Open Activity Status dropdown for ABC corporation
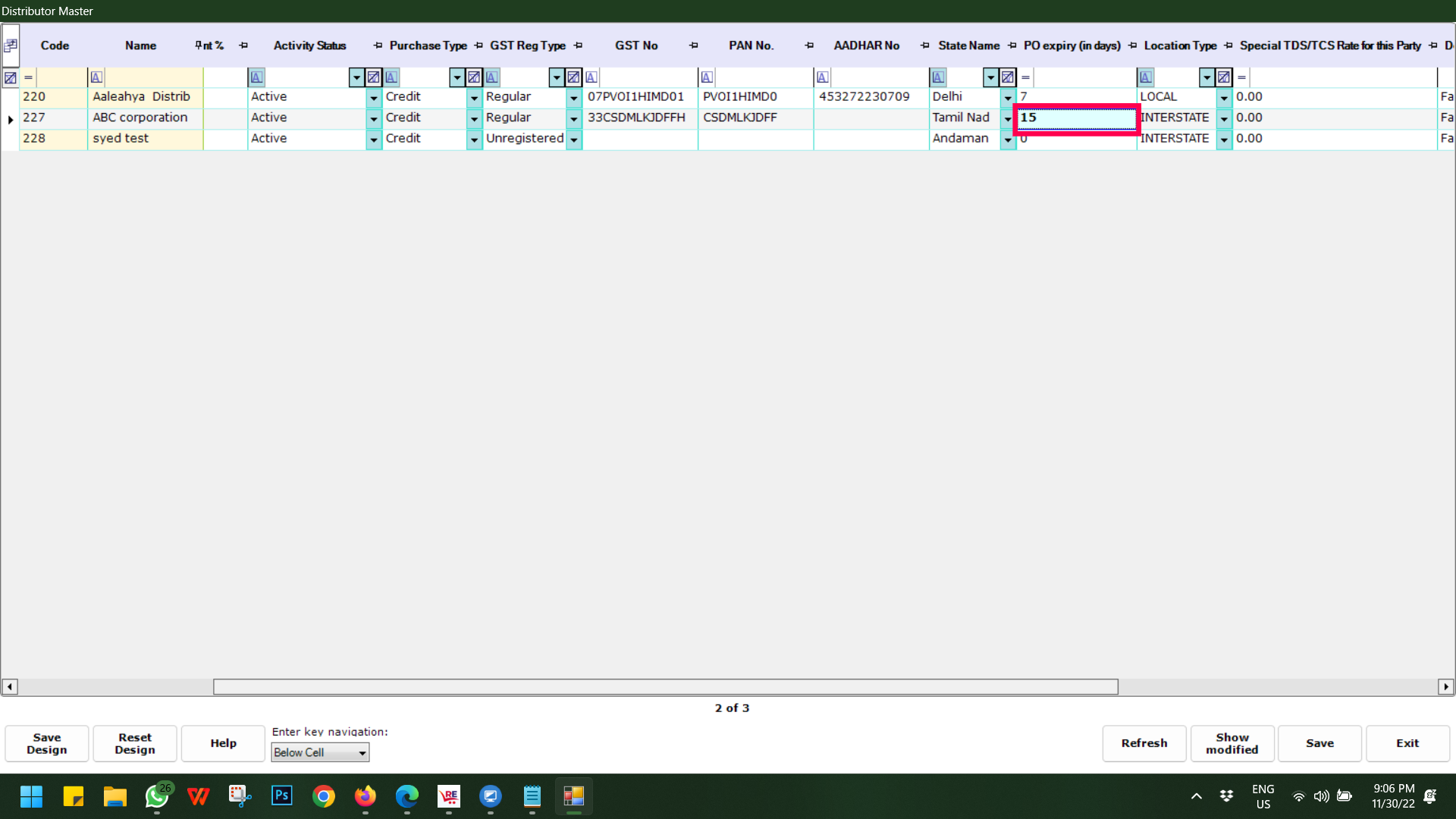 tap(373, 118)
